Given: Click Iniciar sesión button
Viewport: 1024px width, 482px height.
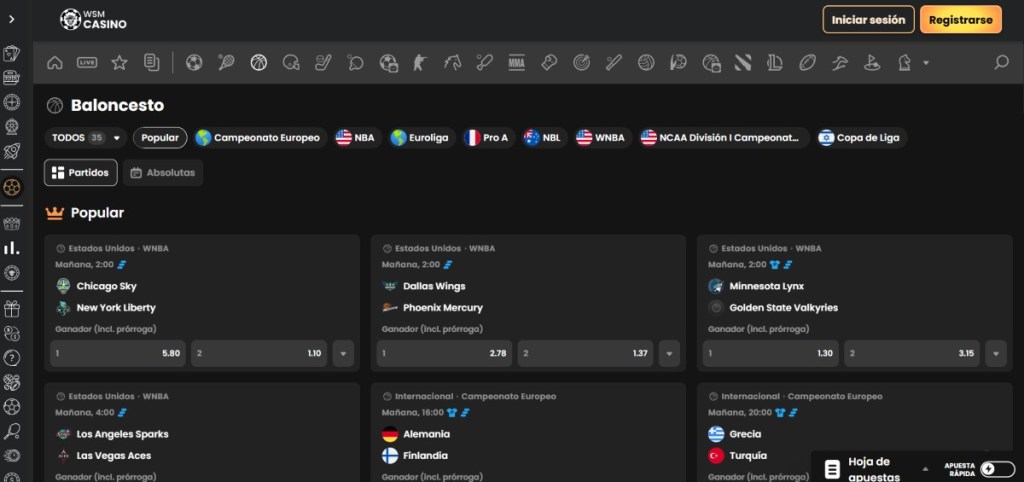Looking at the screenshot, I should (x=868, y=20).
